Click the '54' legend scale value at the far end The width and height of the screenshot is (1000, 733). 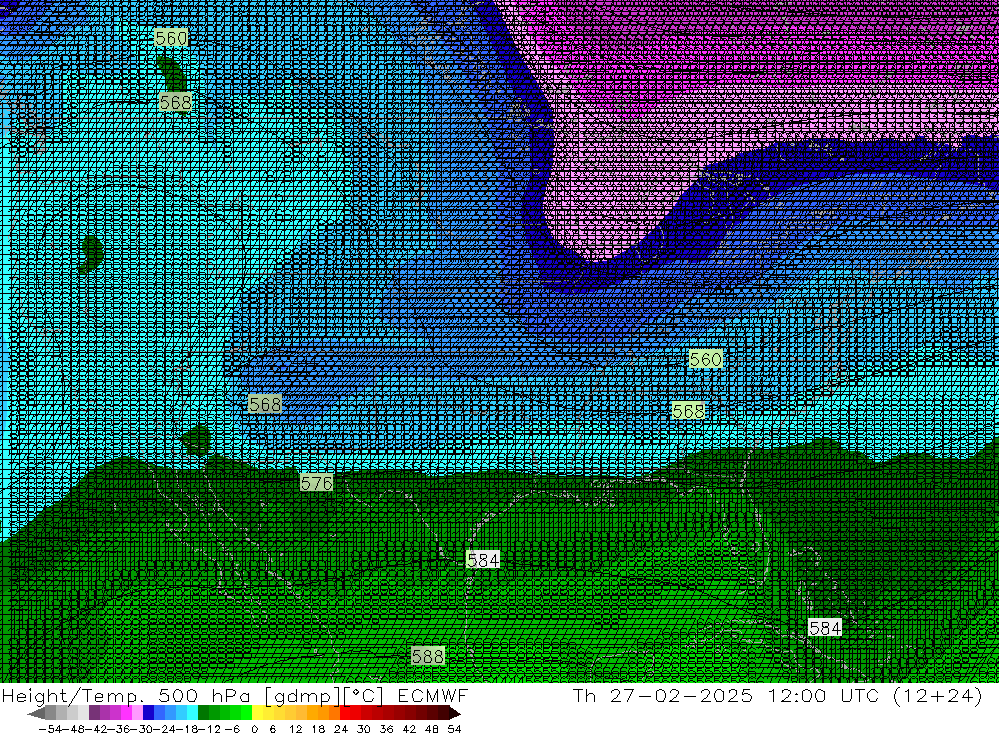coord(453,729)
